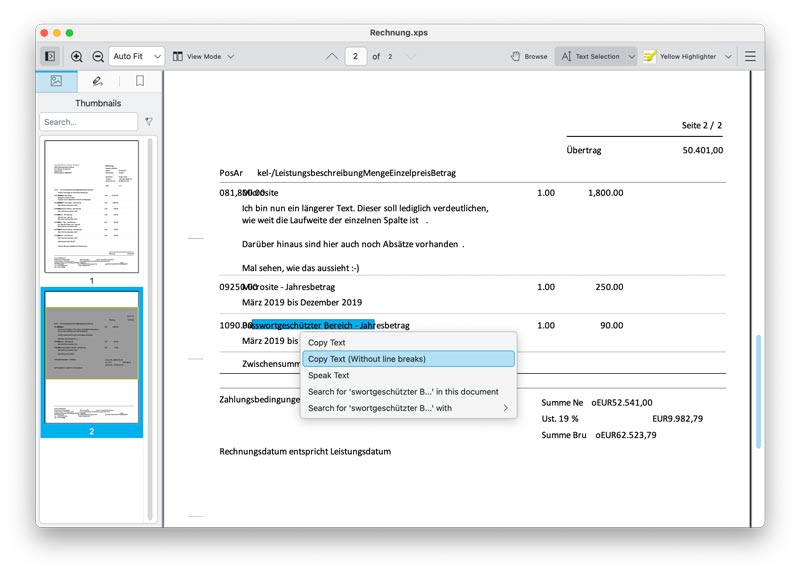The image size is (800, 574).
Task: Select the Yellow Highlighter tool
Action: 680,56
